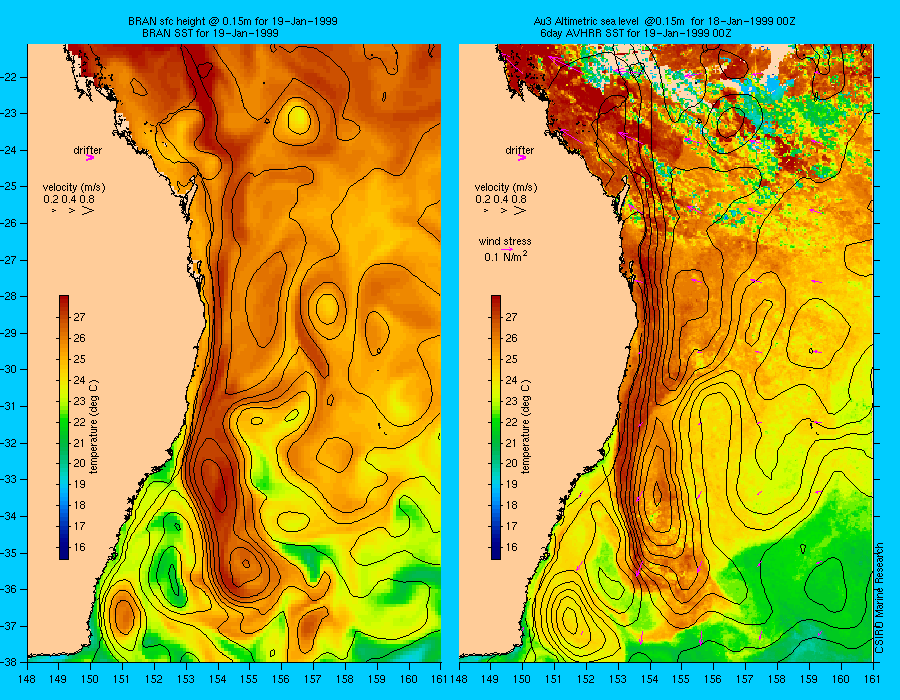
Task: Click the '0.1 N/m²' wind stress value
Action: pyautogui.click(x=506, y=256)
